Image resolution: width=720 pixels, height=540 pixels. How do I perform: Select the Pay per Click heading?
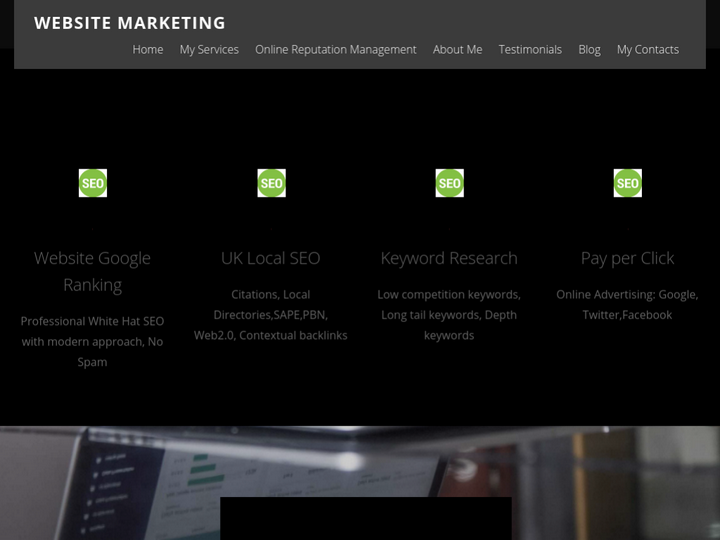tap(627, 258)
